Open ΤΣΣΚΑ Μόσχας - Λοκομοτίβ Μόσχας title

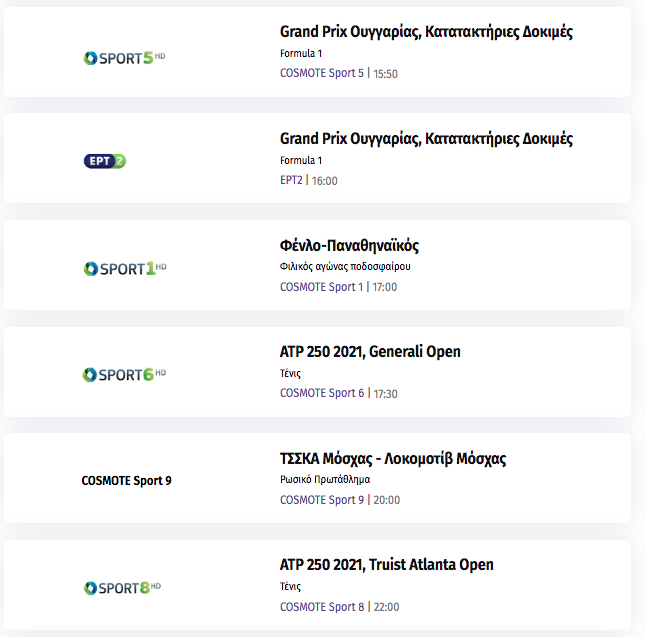(x=393, y=459)
